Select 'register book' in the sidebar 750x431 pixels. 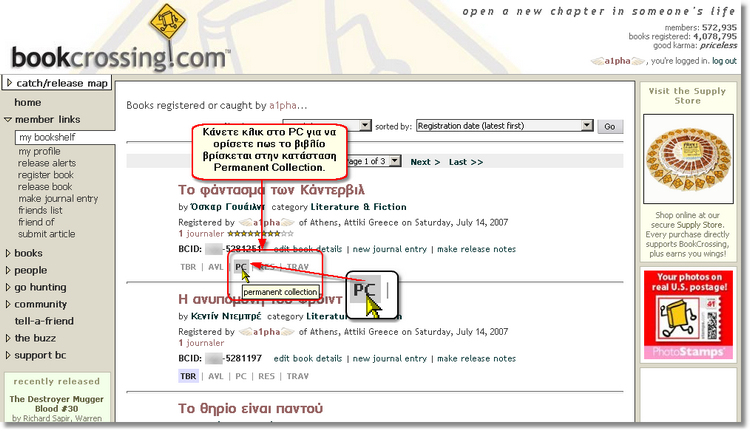(45, 175)
